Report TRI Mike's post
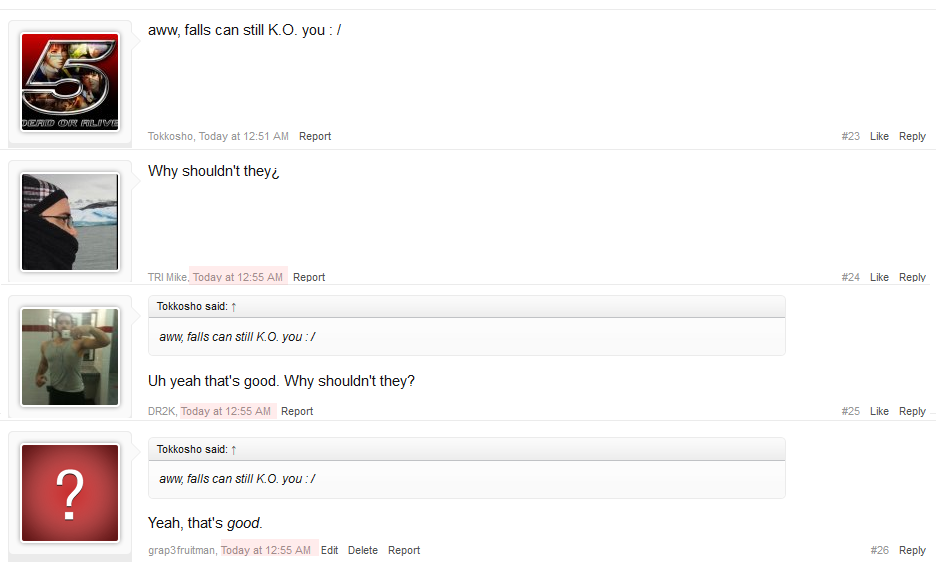 coord(309,277)
